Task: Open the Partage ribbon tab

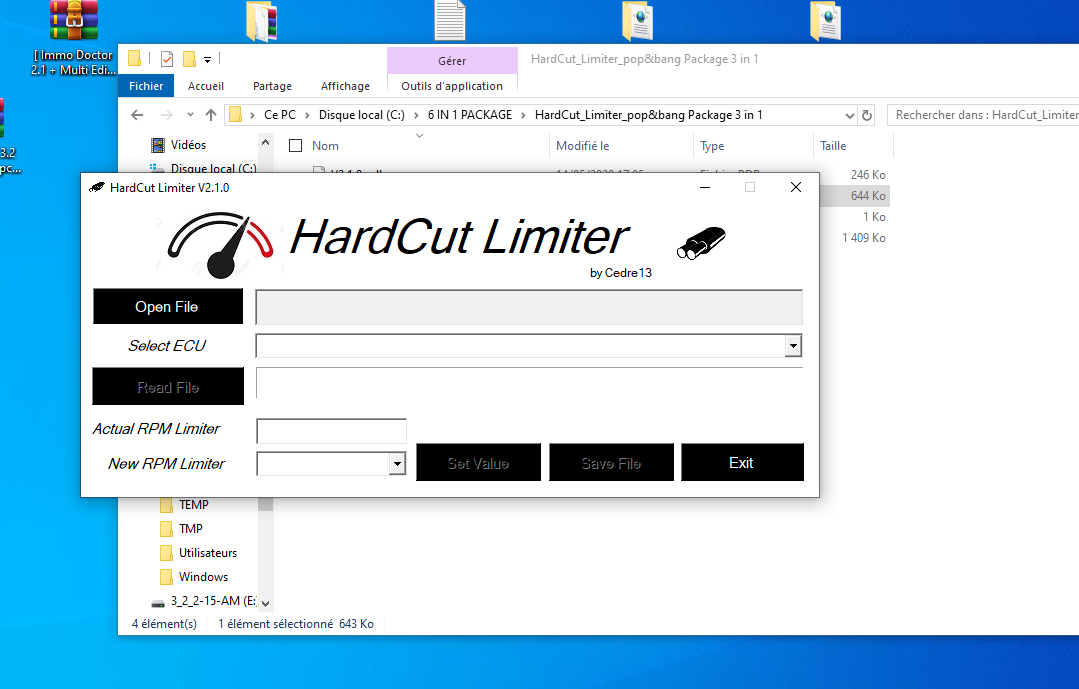Action: 272,86
